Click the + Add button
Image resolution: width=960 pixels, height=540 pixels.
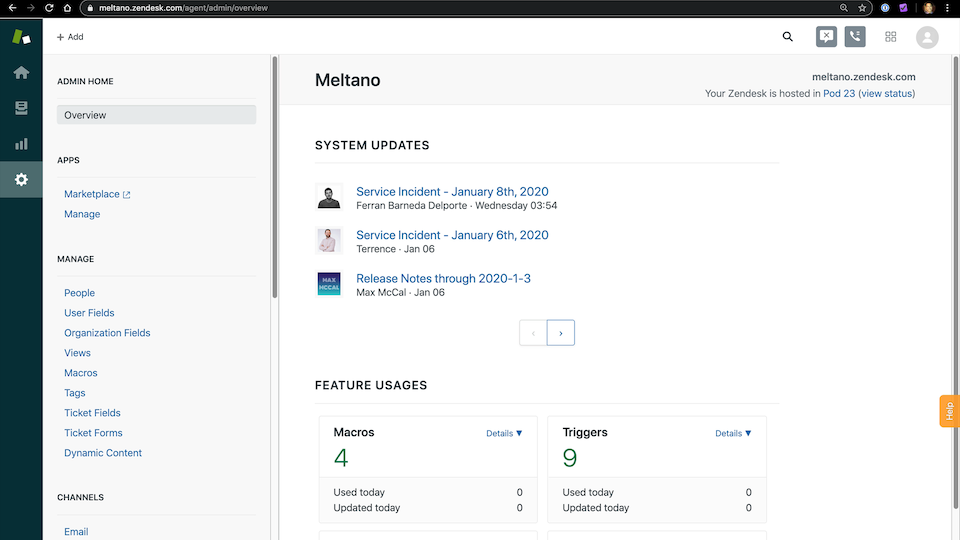[70, 37]
